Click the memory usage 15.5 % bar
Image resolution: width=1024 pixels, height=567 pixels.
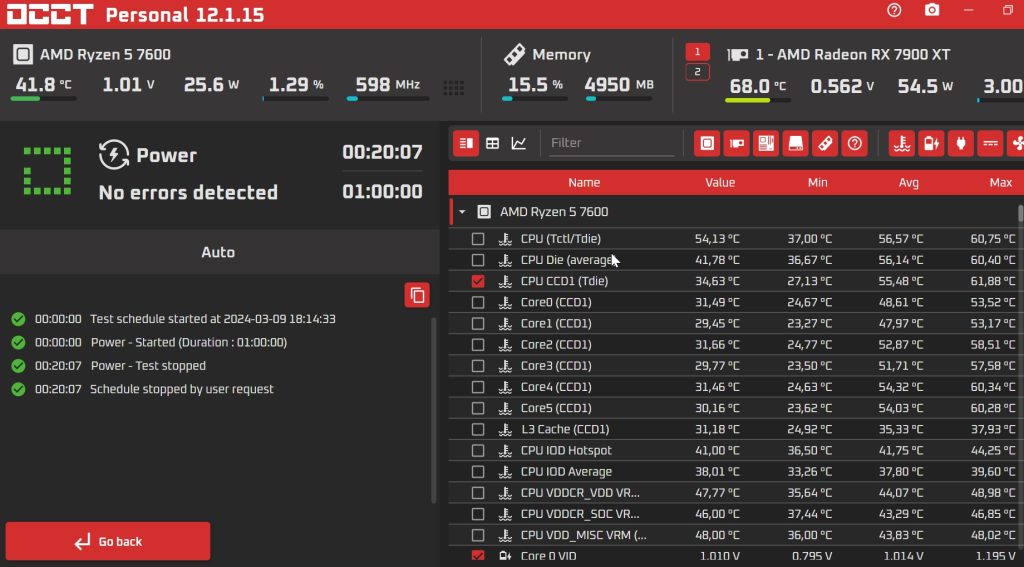534,99
